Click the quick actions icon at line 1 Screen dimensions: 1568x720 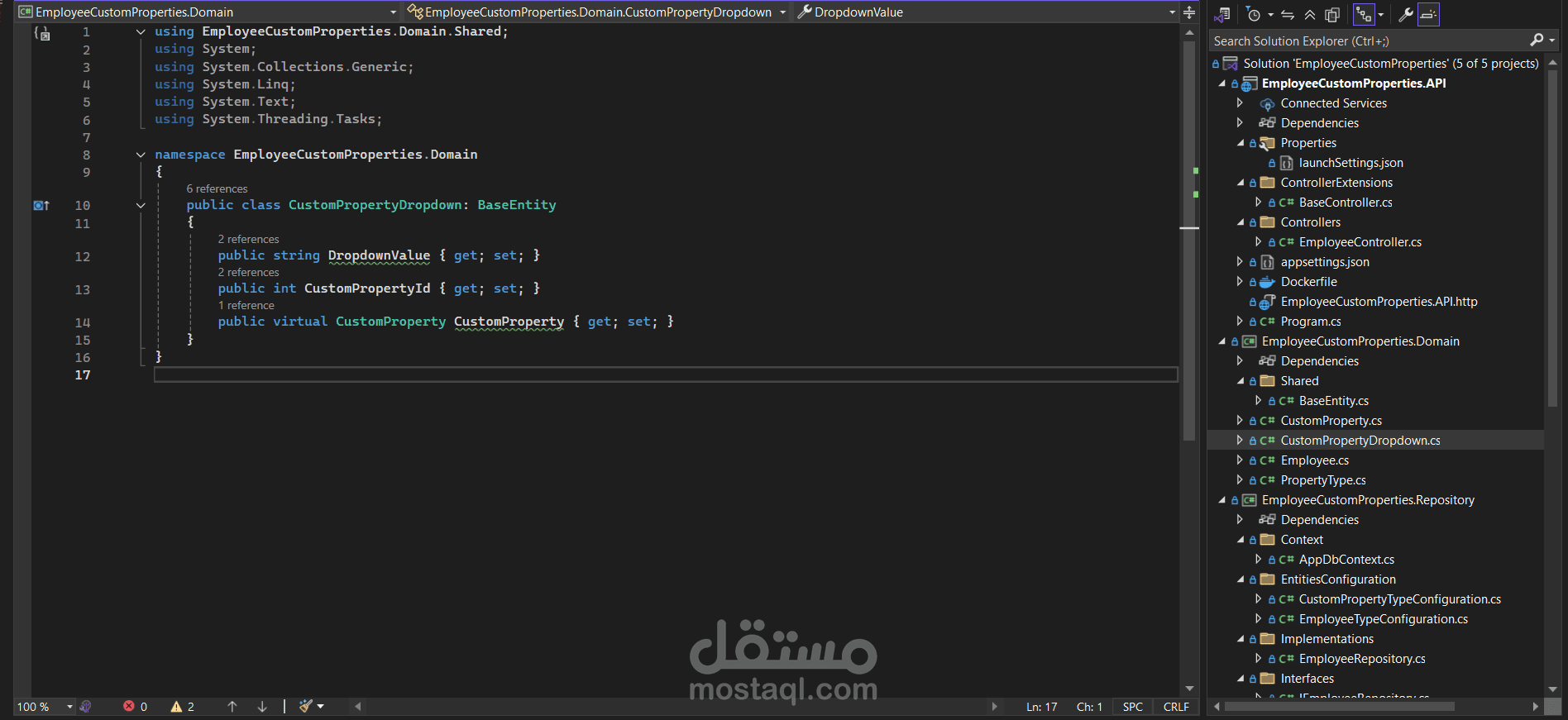pyautogui.click(x=42, y=33)
